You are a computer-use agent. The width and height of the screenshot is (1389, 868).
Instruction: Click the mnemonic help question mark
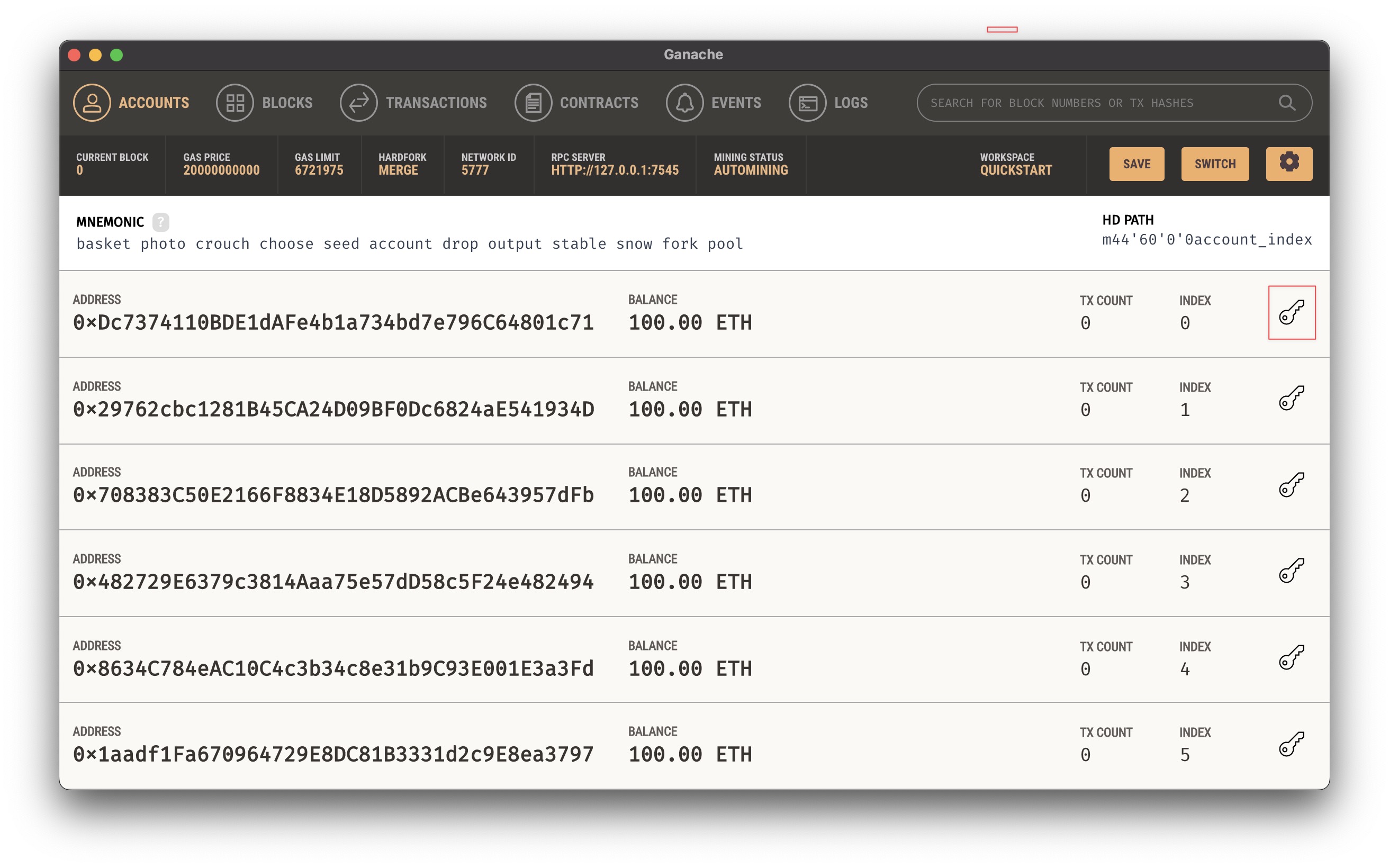coord(161,222)
